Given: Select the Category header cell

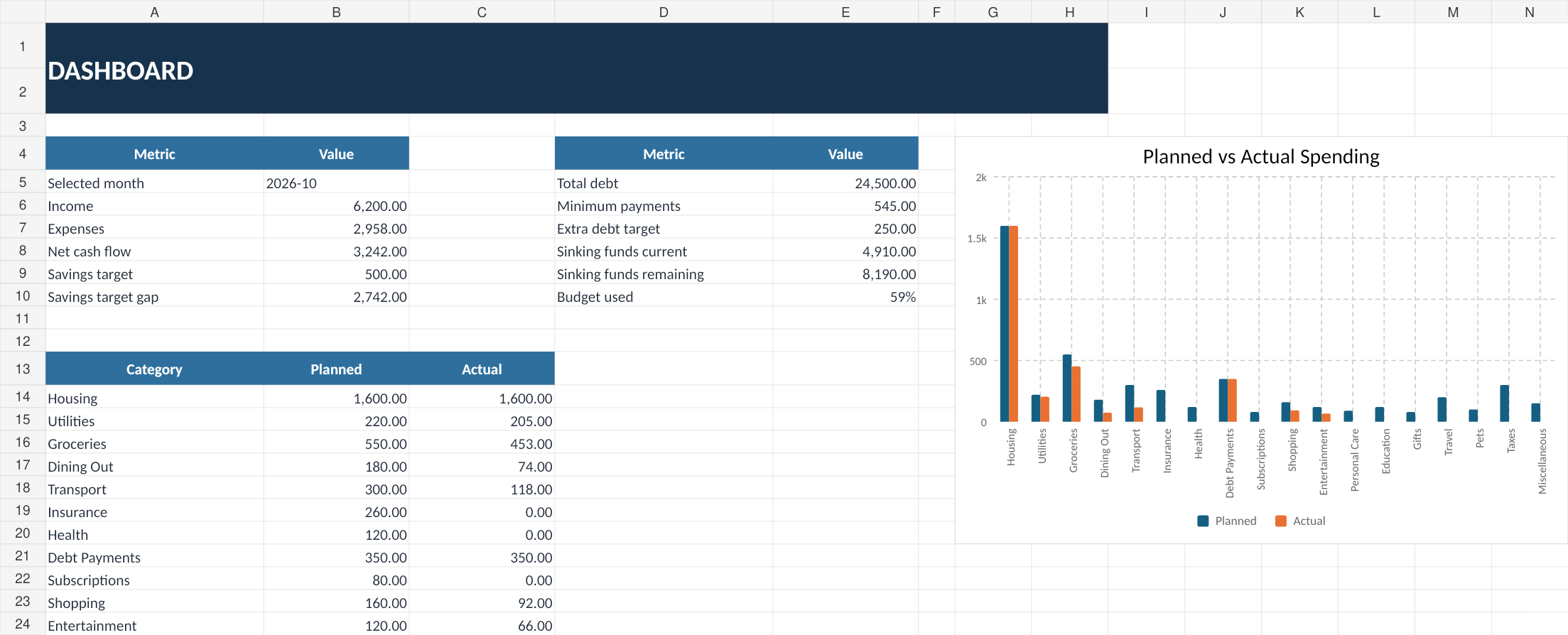Looking at the screenshot, I should coord(154,369).
